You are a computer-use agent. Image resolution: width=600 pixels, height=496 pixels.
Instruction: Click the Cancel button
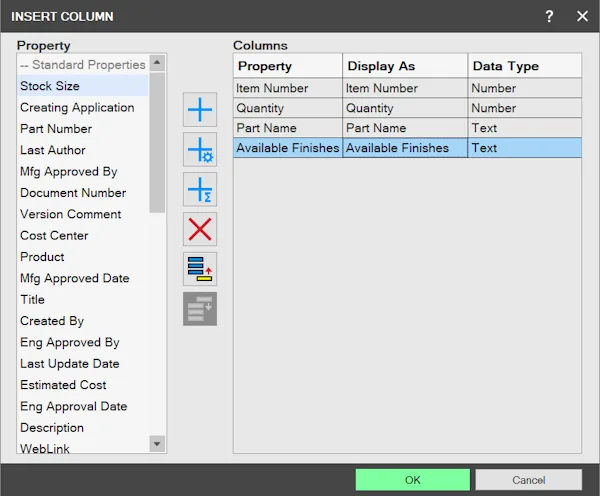pos(528,480)
